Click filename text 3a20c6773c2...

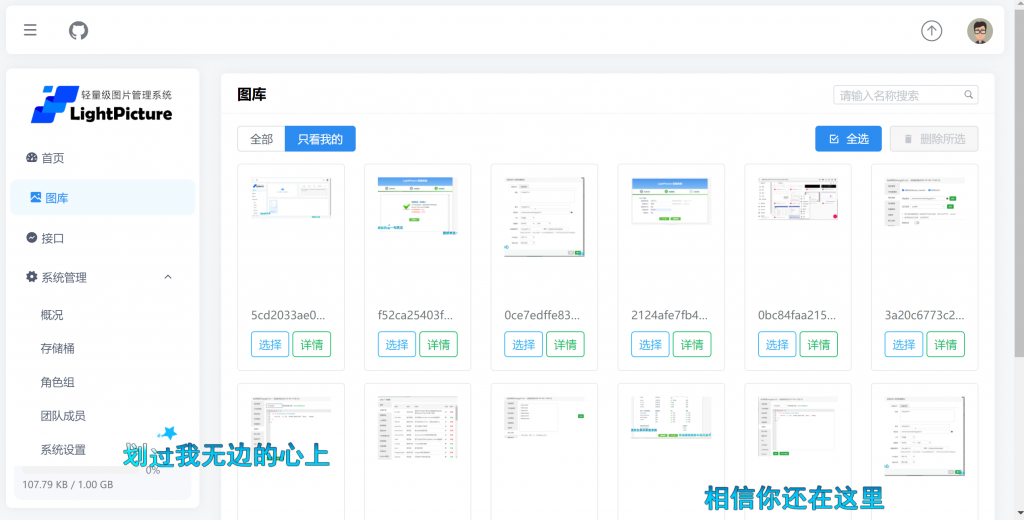click(924, 315)
